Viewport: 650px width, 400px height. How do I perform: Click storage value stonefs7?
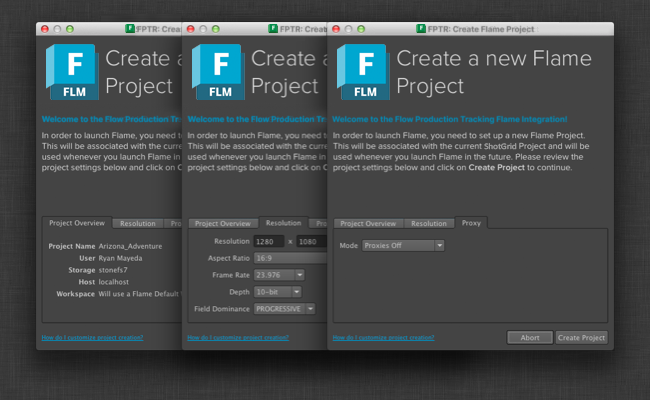(113, 270)
